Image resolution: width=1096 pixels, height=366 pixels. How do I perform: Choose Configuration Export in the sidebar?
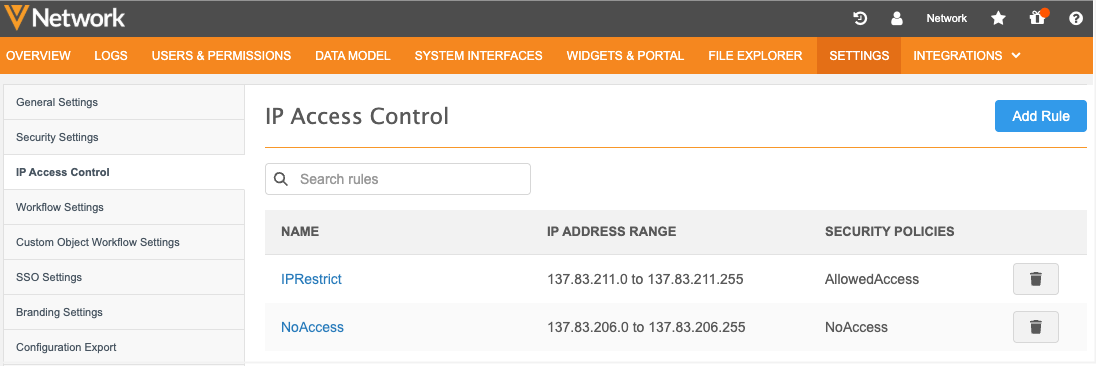tap(124, 347)
